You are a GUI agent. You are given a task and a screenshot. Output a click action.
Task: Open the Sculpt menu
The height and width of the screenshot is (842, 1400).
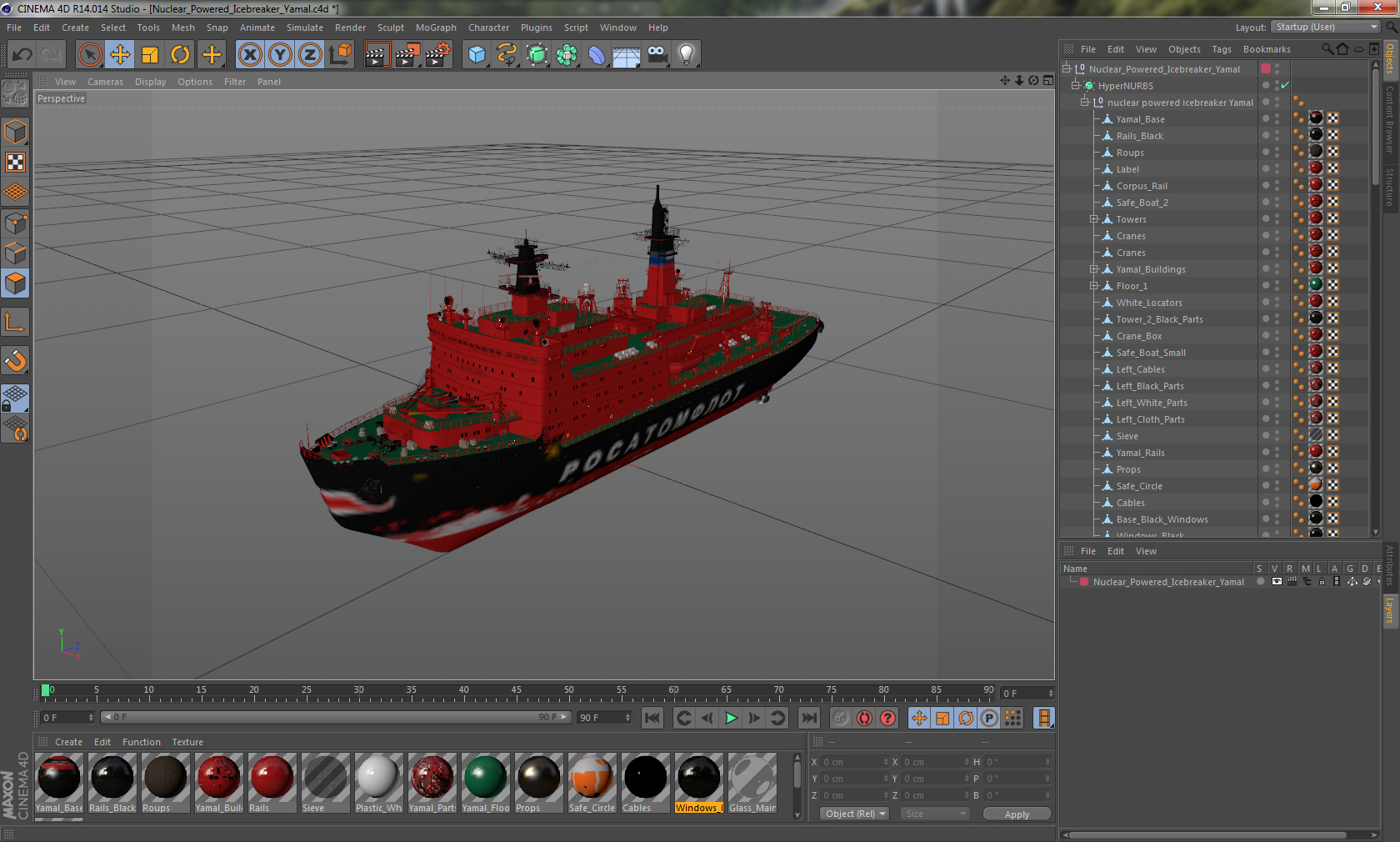[x=390, y=28]
